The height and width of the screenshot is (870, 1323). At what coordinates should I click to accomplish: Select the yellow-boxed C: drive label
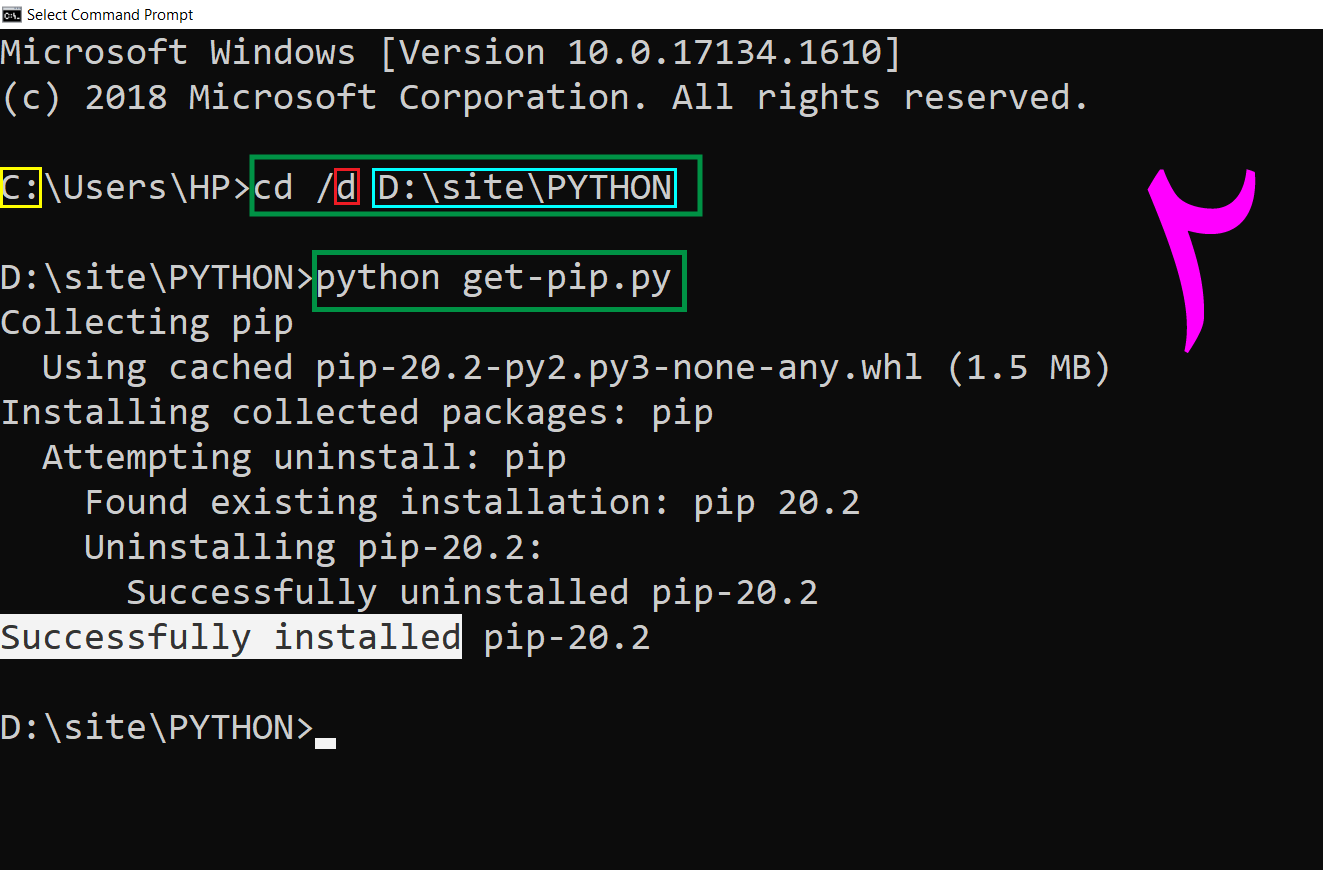pos(21,187)
